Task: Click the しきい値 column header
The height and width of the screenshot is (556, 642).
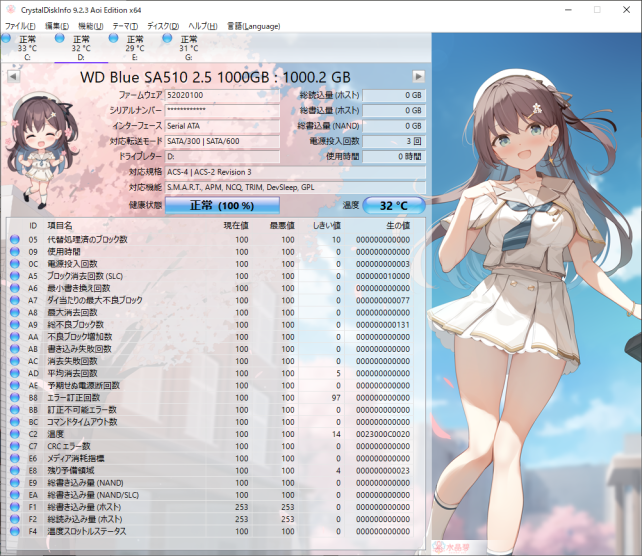Action: click(326, 225)
